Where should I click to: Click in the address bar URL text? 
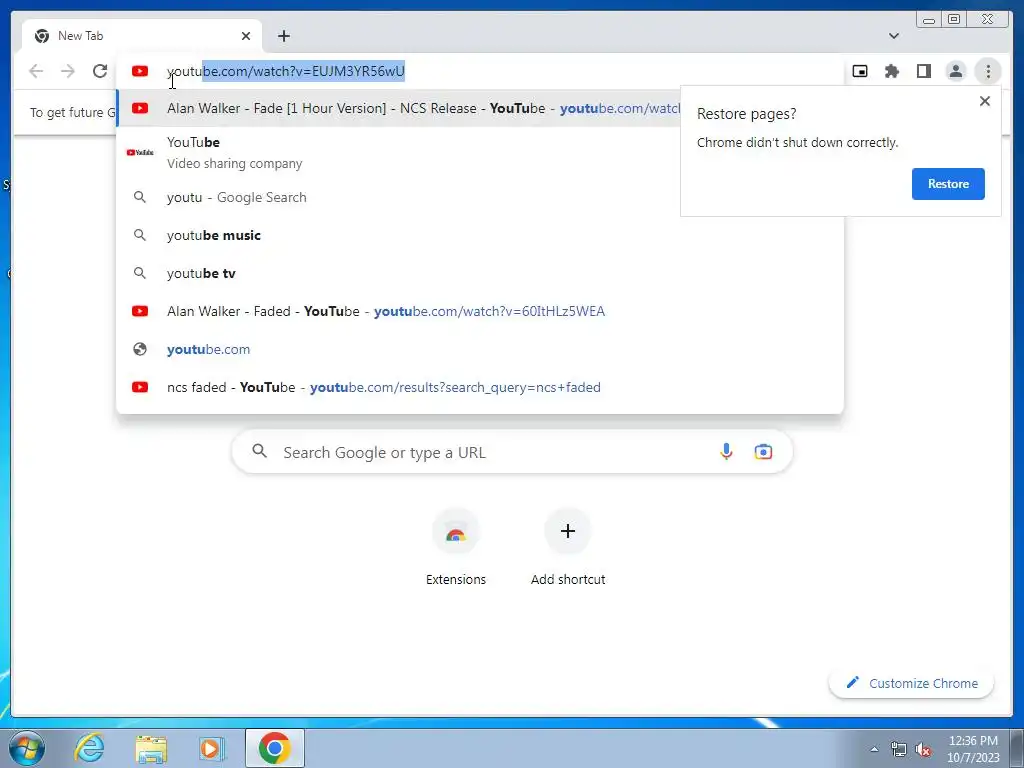pyautogui.click(x=286, y=71)
